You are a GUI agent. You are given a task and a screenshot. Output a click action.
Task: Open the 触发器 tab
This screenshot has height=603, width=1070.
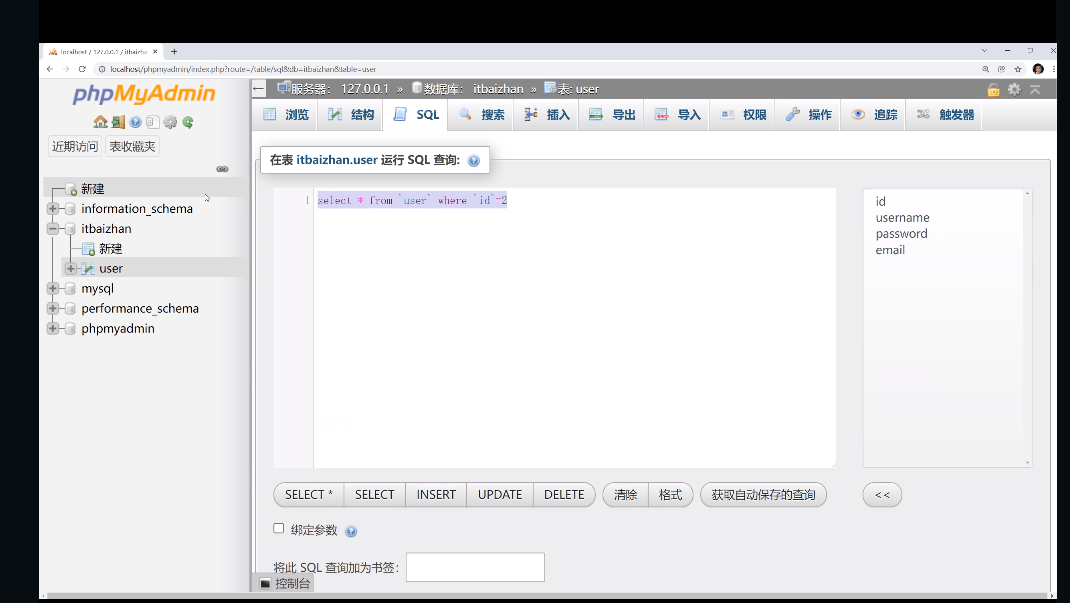tap(946, 115)
